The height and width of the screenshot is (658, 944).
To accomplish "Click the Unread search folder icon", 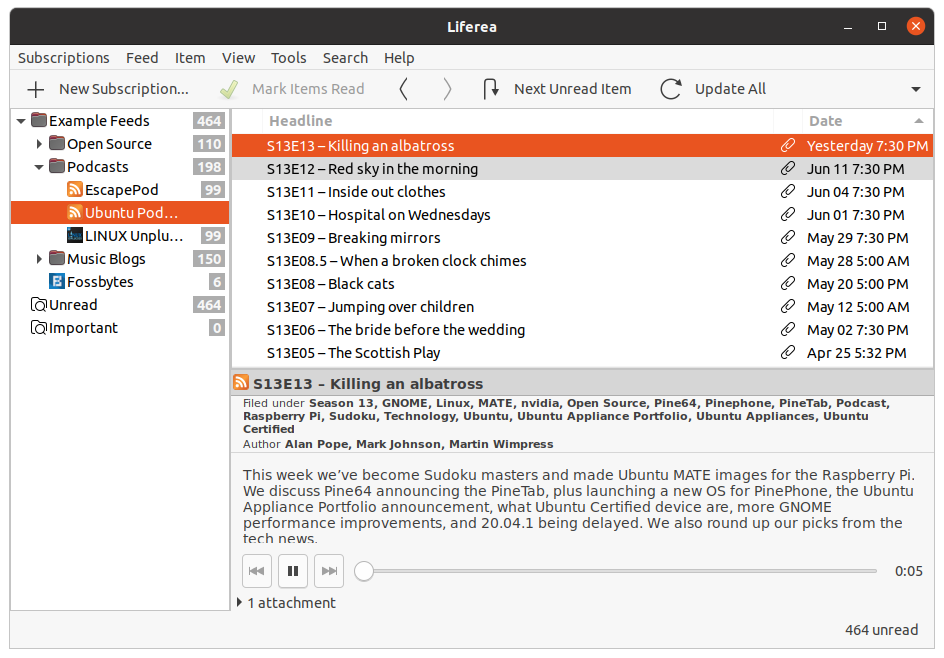I will (39, 305).
